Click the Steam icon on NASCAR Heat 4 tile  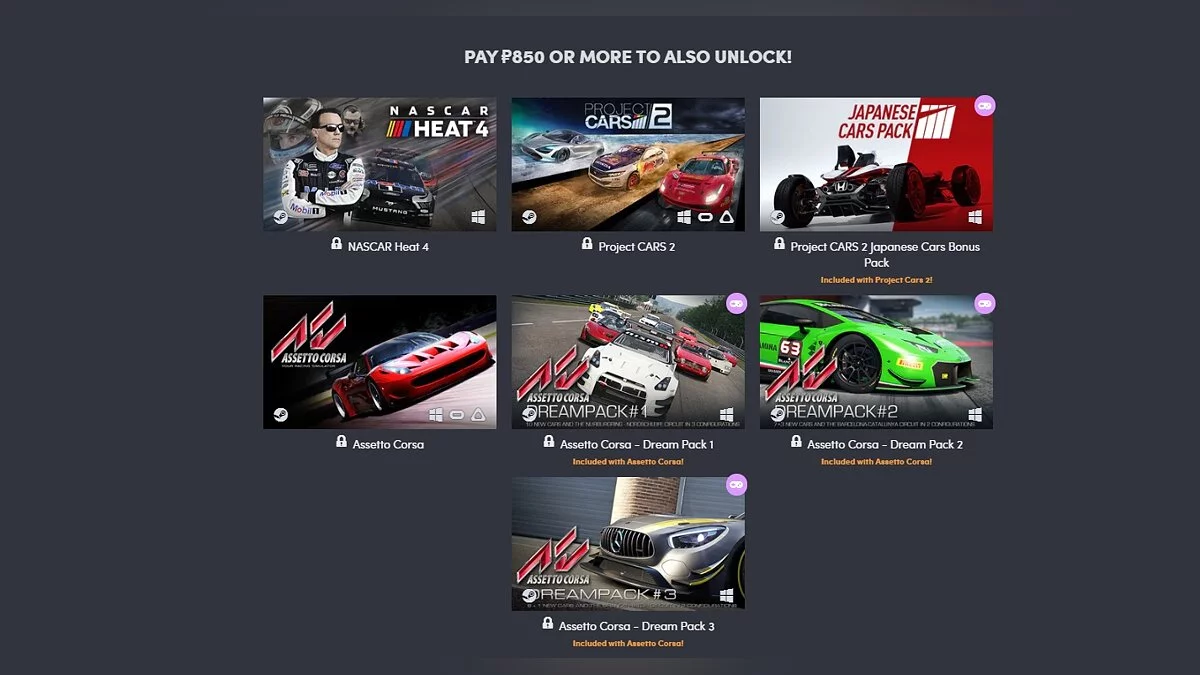pyautogui.click(x=280, y=216)
